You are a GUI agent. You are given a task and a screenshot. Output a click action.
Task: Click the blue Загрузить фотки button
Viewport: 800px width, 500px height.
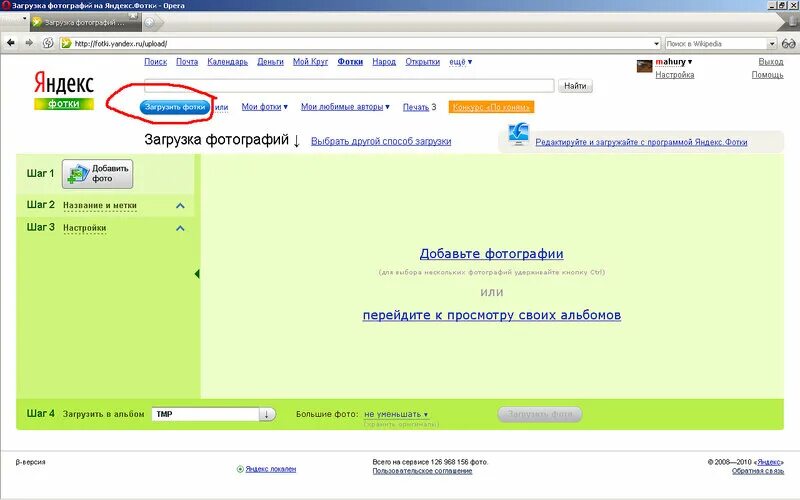[175, 107]
